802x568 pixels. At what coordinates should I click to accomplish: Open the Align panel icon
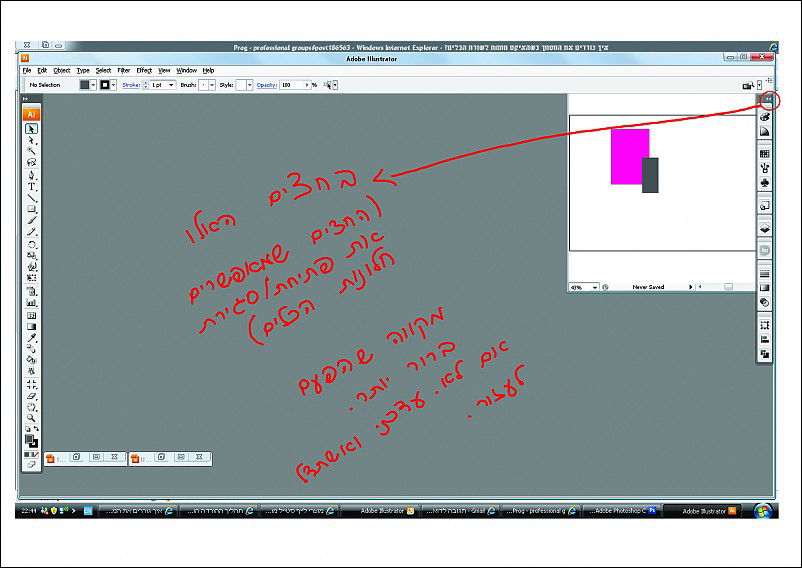(765, 339)
